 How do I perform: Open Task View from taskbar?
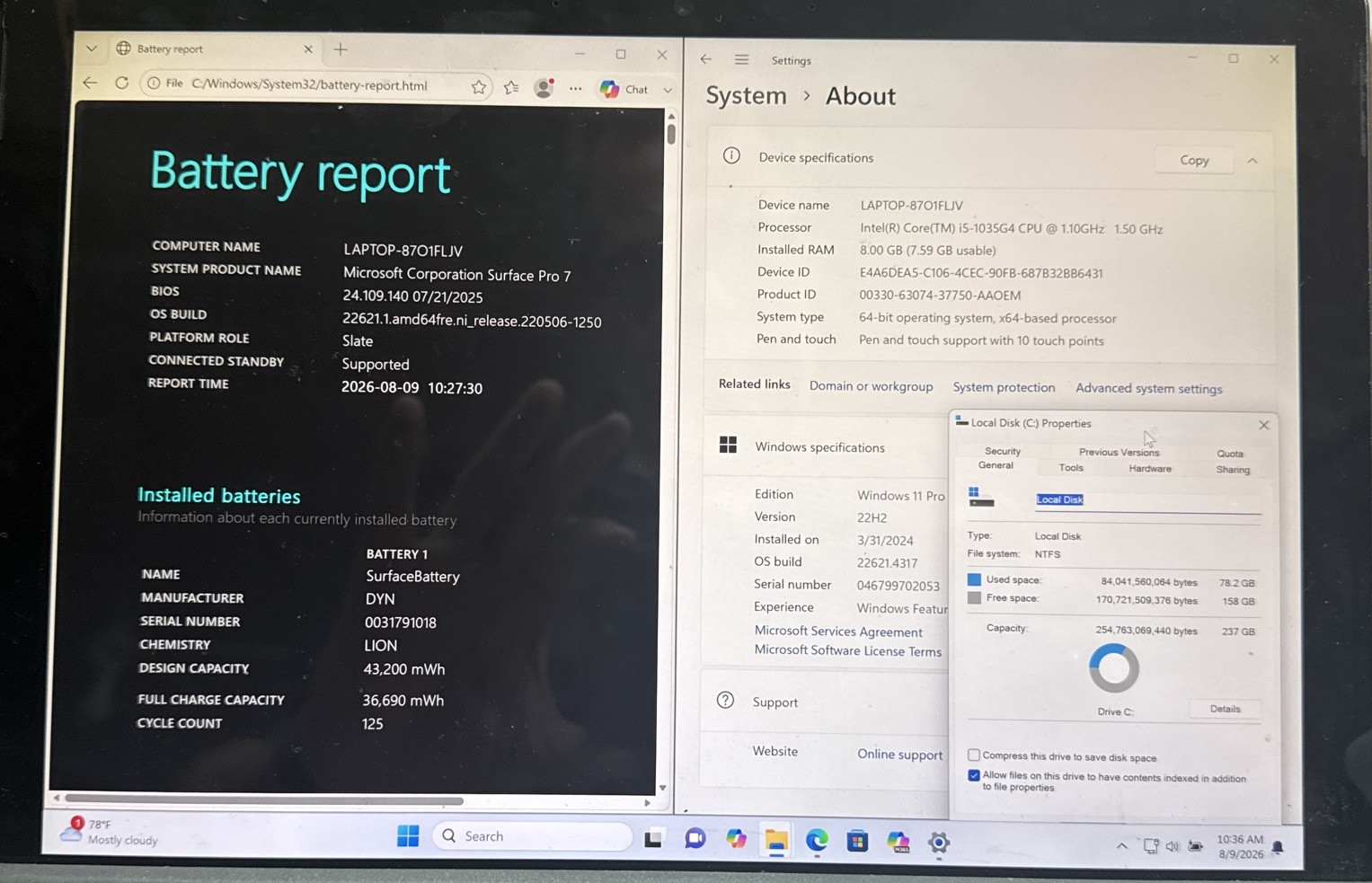[x=654, y=838]
